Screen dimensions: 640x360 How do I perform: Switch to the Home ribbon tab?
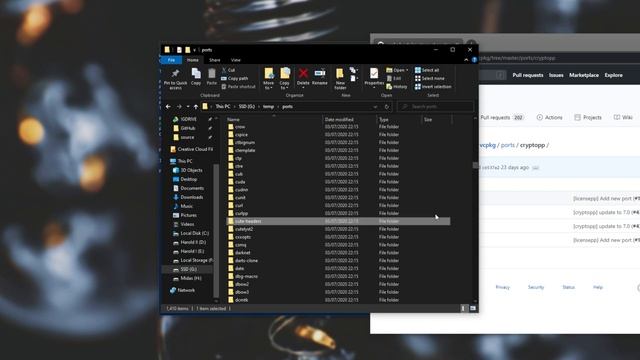193,60
